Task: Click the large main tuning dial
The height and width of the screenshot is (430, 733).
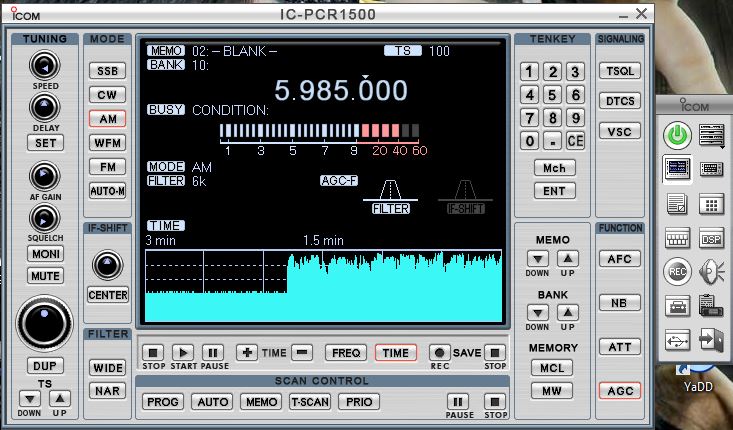Action: click(44, 323)
